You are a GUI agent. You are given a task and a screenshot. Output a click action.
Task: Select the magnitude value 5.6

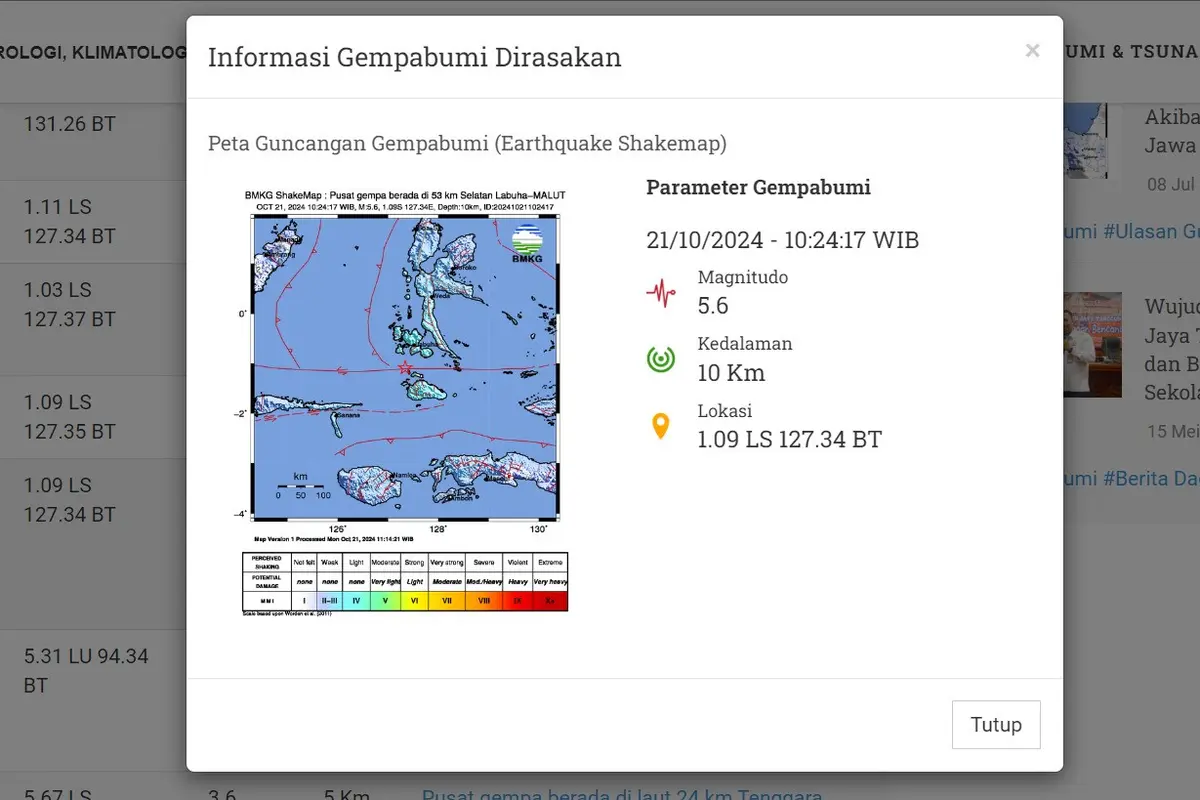point(713,306)
